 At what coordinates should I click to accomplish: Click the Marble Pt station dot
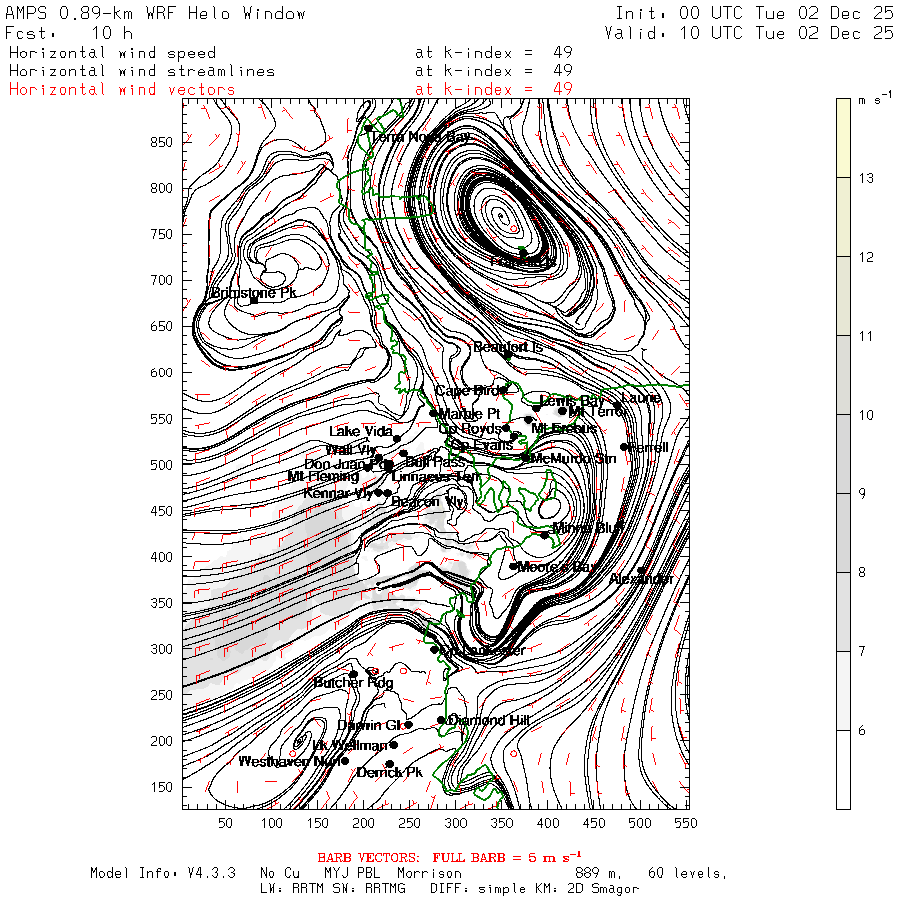433,413
